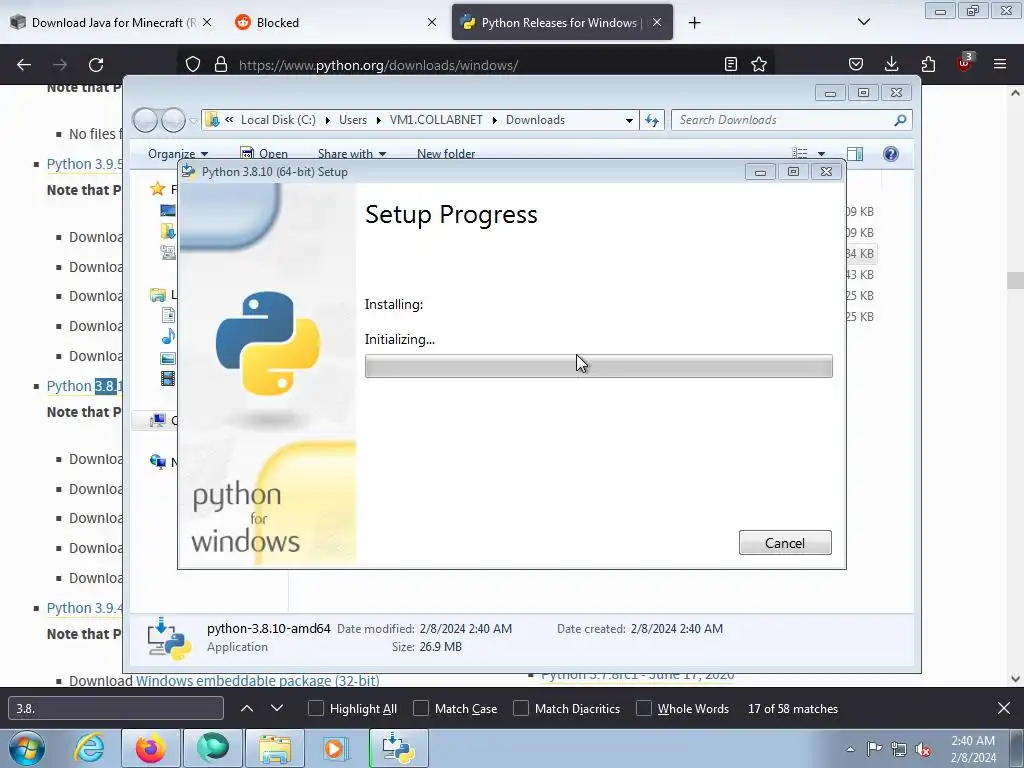Open media player taskbar icon
This screenshot has height=768, width=1024.
(x=337, y=748)
